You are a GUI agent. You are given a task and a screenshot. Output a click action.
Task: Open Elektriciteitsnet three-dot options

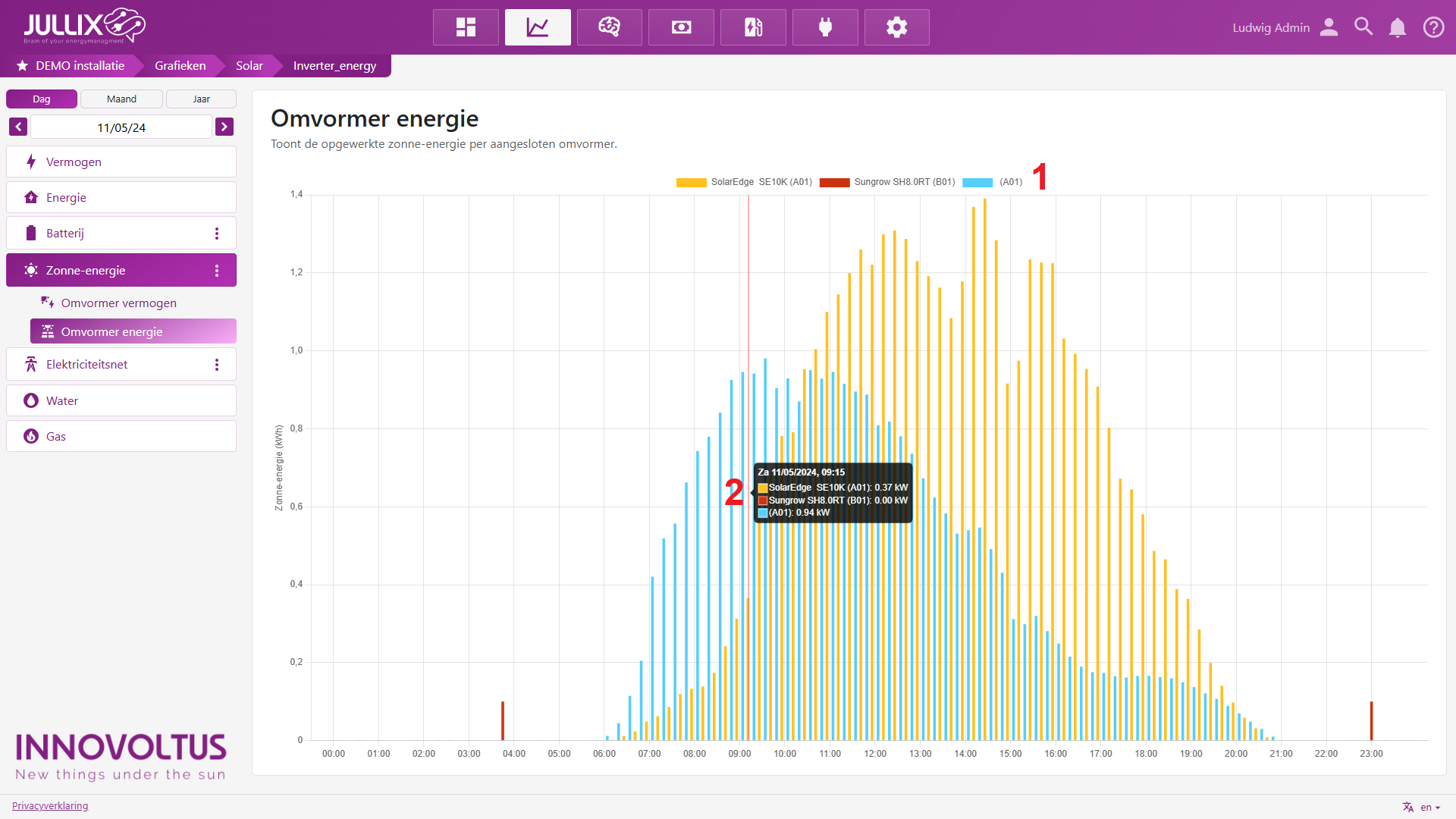pos(217,365)
